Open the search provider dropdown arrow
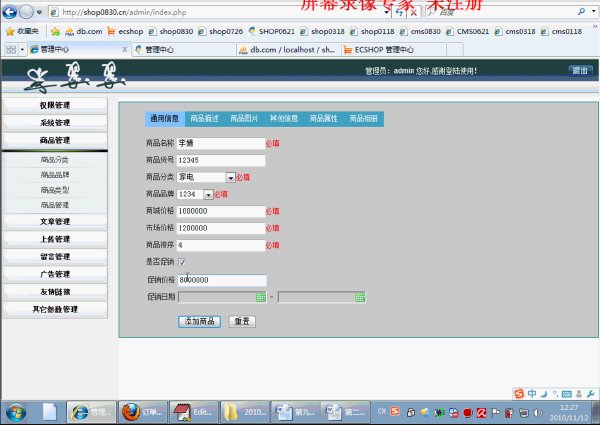The height and width of the screenshot is (425, 600). 593,12
